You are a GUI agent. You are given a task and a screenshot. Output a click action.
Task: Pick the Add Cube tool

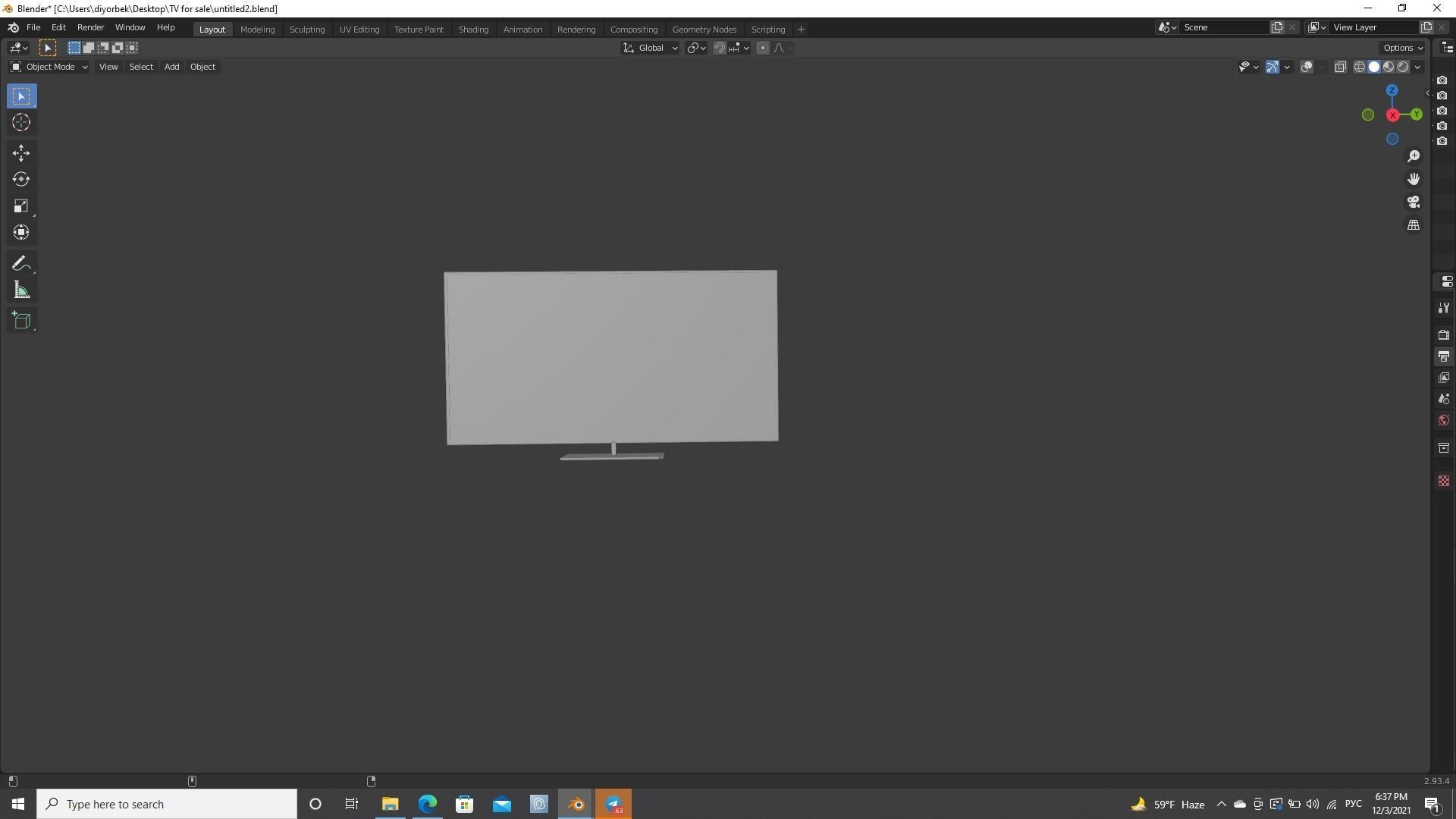tap(21, 321)
